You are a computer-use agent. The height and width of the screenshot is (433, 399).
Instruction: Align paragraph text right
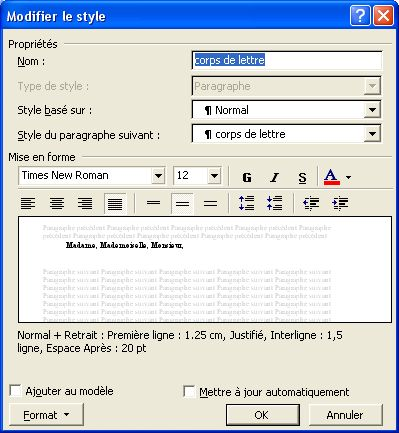[x=85, y=203]
